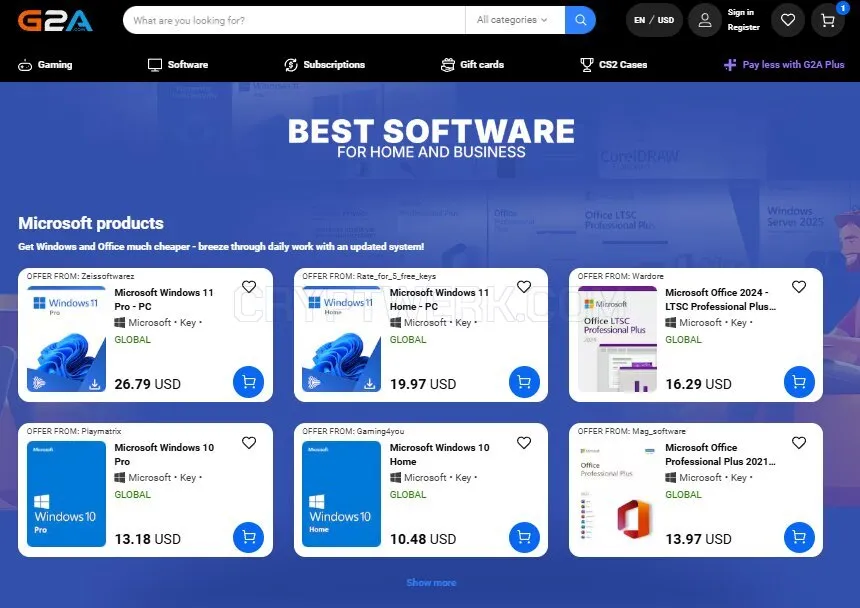860x608 pixels.
Task: Favorite Office Professional Plus 2021 with heart
Action: [x=799, y=442]
